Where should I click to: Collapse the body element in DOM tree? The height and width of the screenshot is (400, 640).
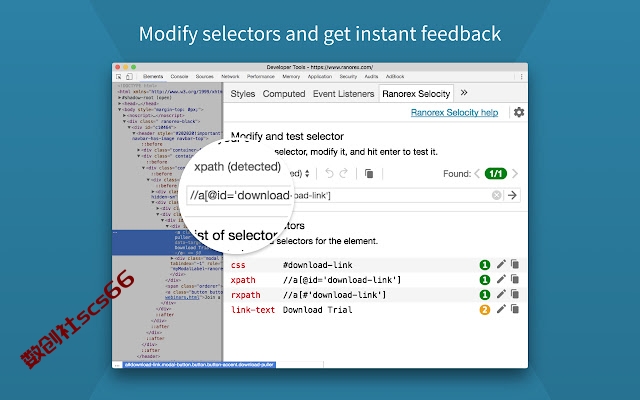pos(120,109)
